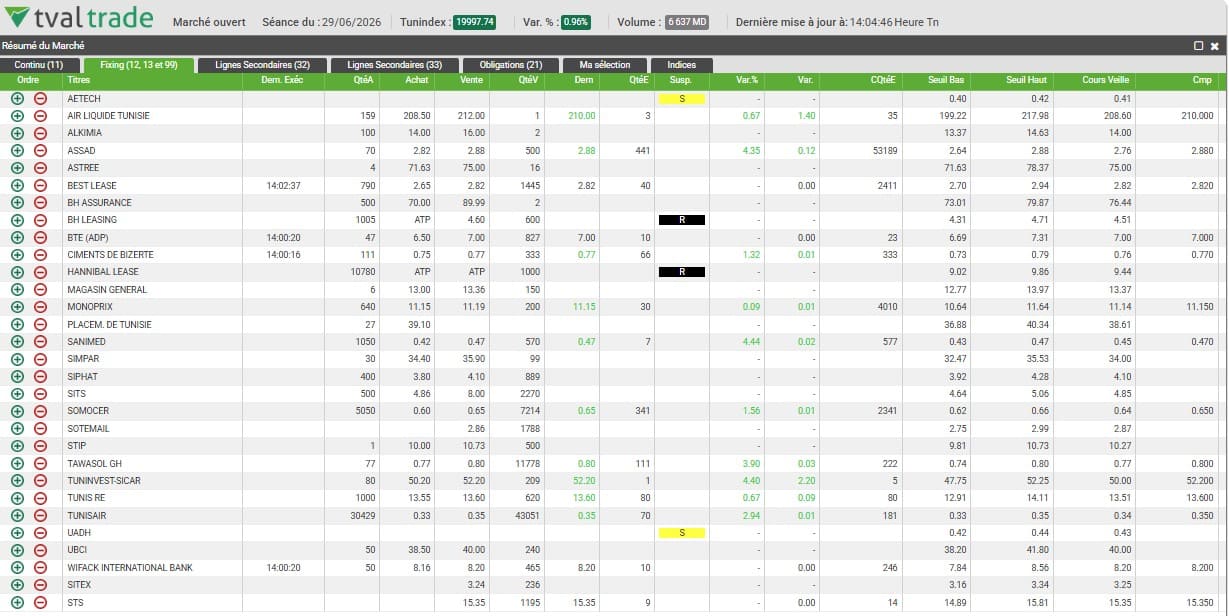Click the red minus icon for ASTREE
This screenshot has height=616, width=1229.
tap(40, 168)
